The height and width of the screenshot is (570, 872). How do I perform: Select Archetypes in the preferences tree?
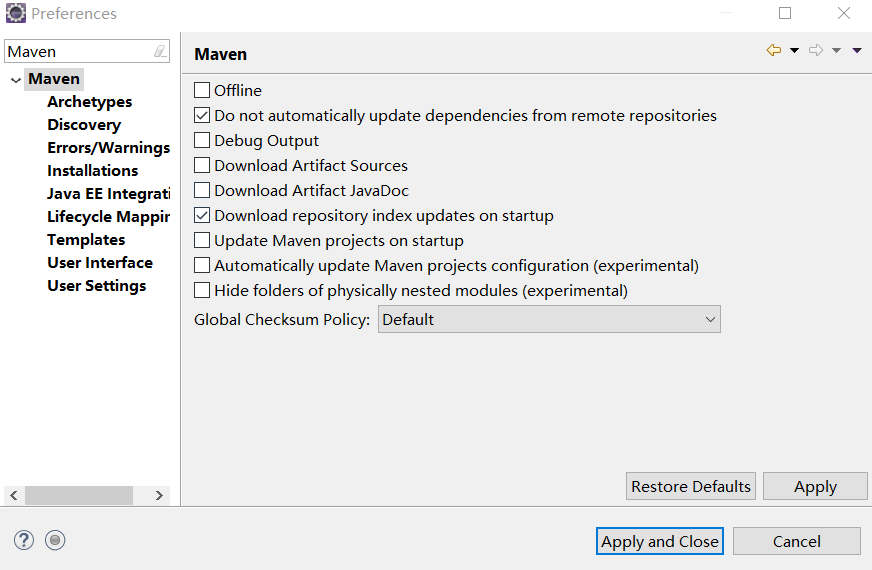(89, 102)
